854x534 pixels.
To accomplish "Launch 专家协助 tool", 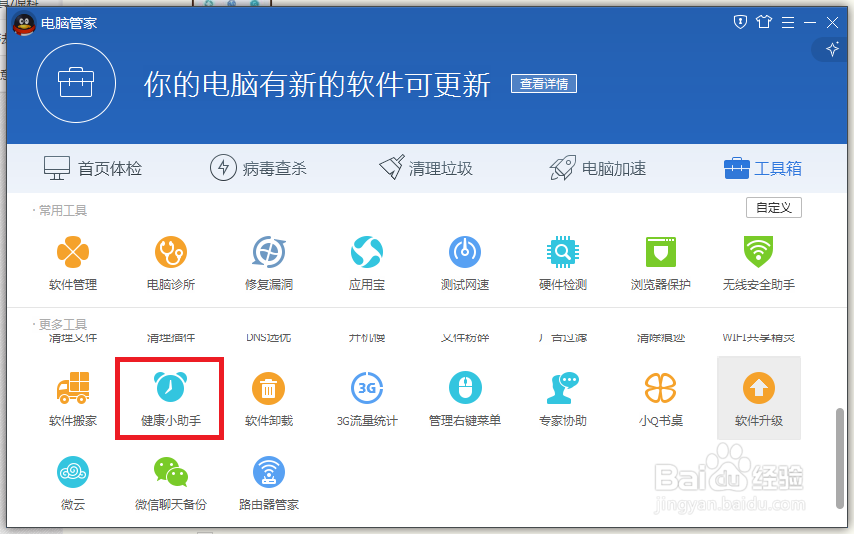I will click(x=563, y=399).
